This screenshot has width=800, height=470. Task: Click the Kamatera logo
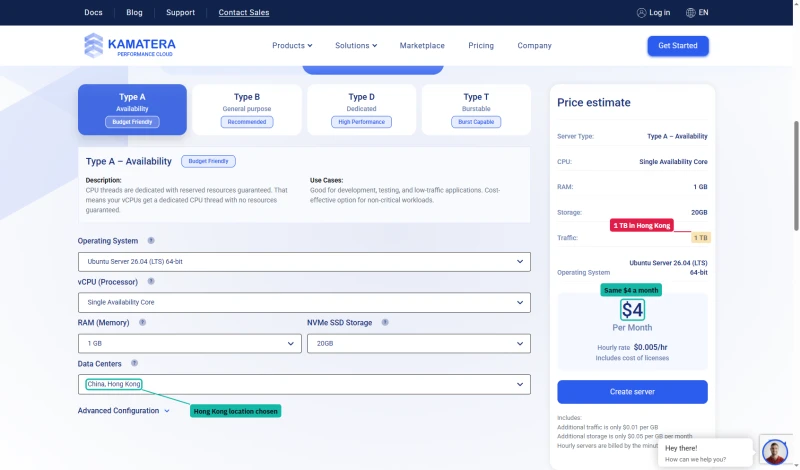tap(130, 45)
